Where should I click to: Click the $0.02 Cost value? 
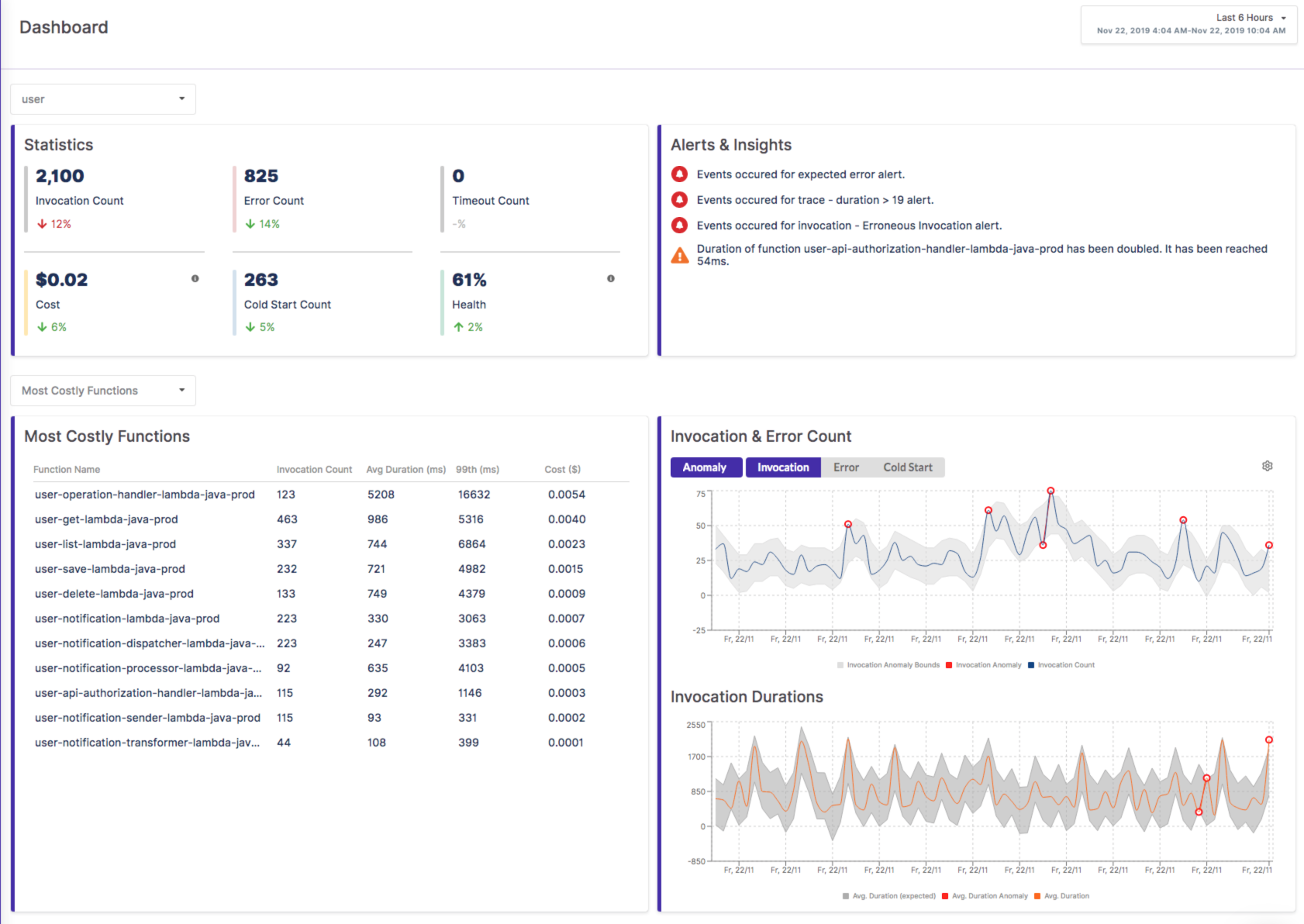tap(62, 280)
